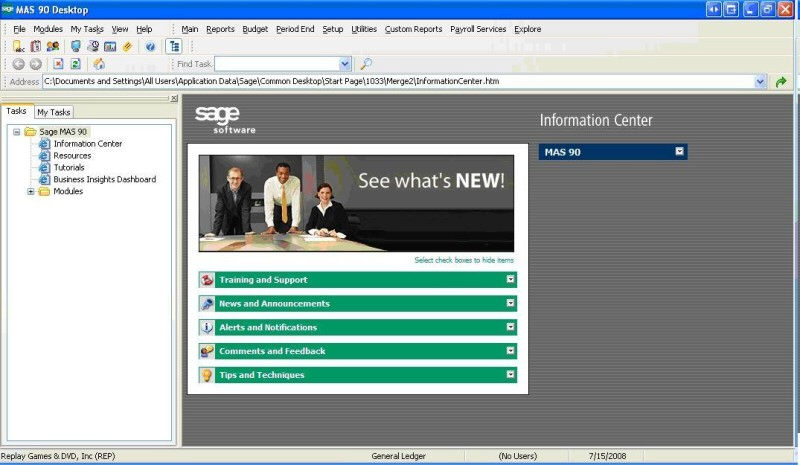Click the Find Task magnifying glass icon
The height and width of the screenshot is (465, 800).
click(x=366, y=64)
